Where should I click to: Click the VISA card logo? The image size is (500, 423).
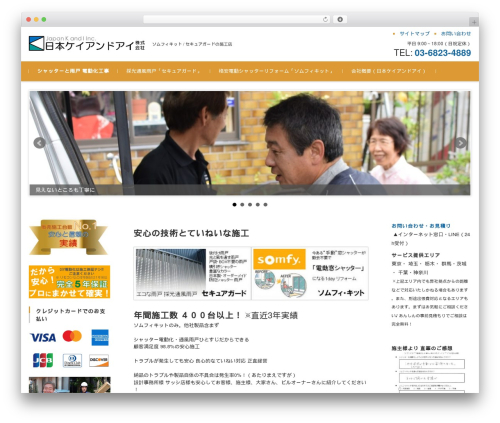pyautogui.click(x=43, y=338)
